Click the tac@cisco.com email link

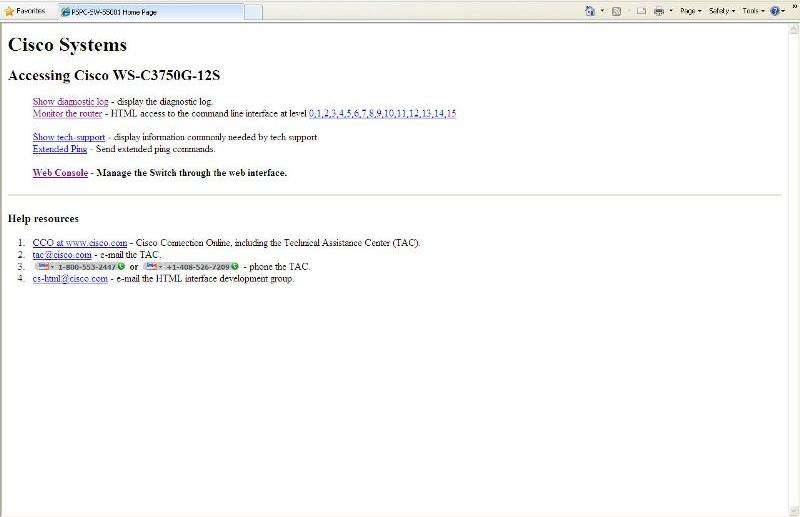coord(62,255)
